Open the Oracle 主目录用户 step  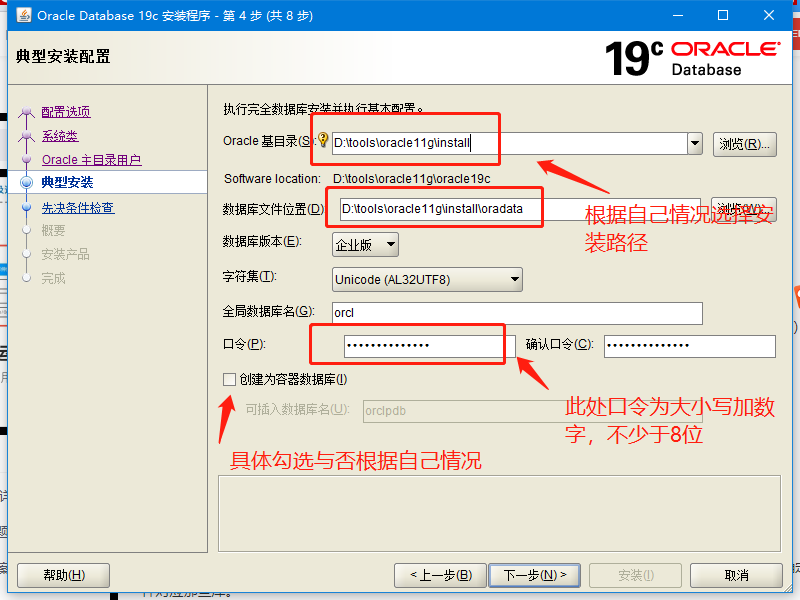[91, 160]
